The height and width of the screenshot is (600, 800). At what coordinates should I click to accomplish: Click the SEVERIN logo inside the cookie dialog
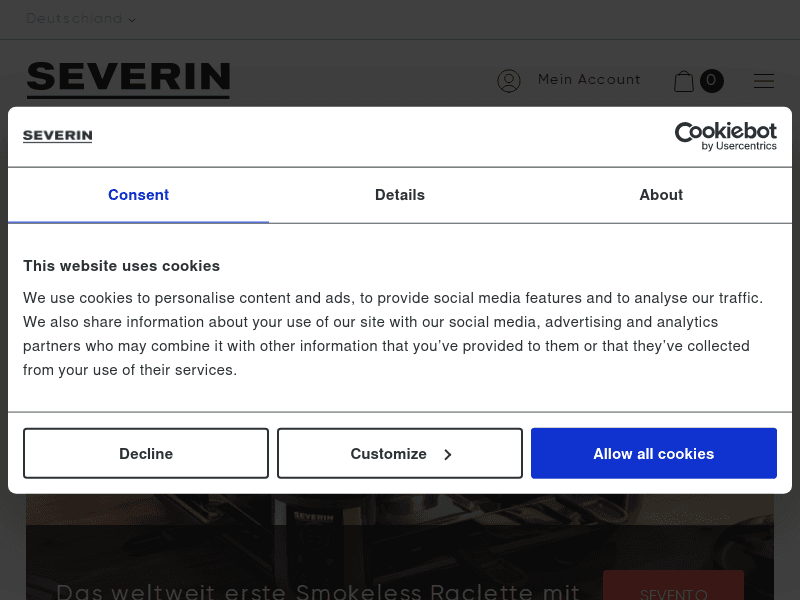[57, 136]
